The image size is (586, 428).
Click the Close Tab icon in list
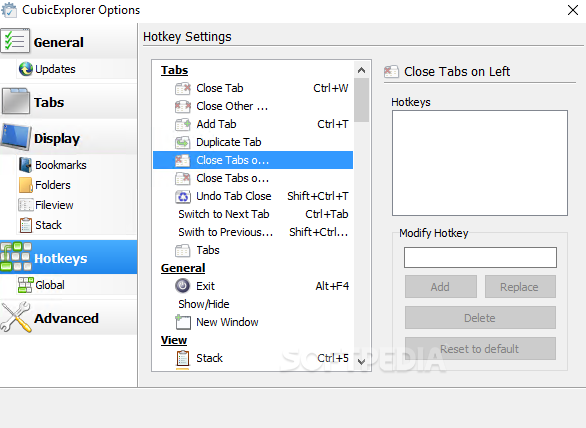pos(183,89)
